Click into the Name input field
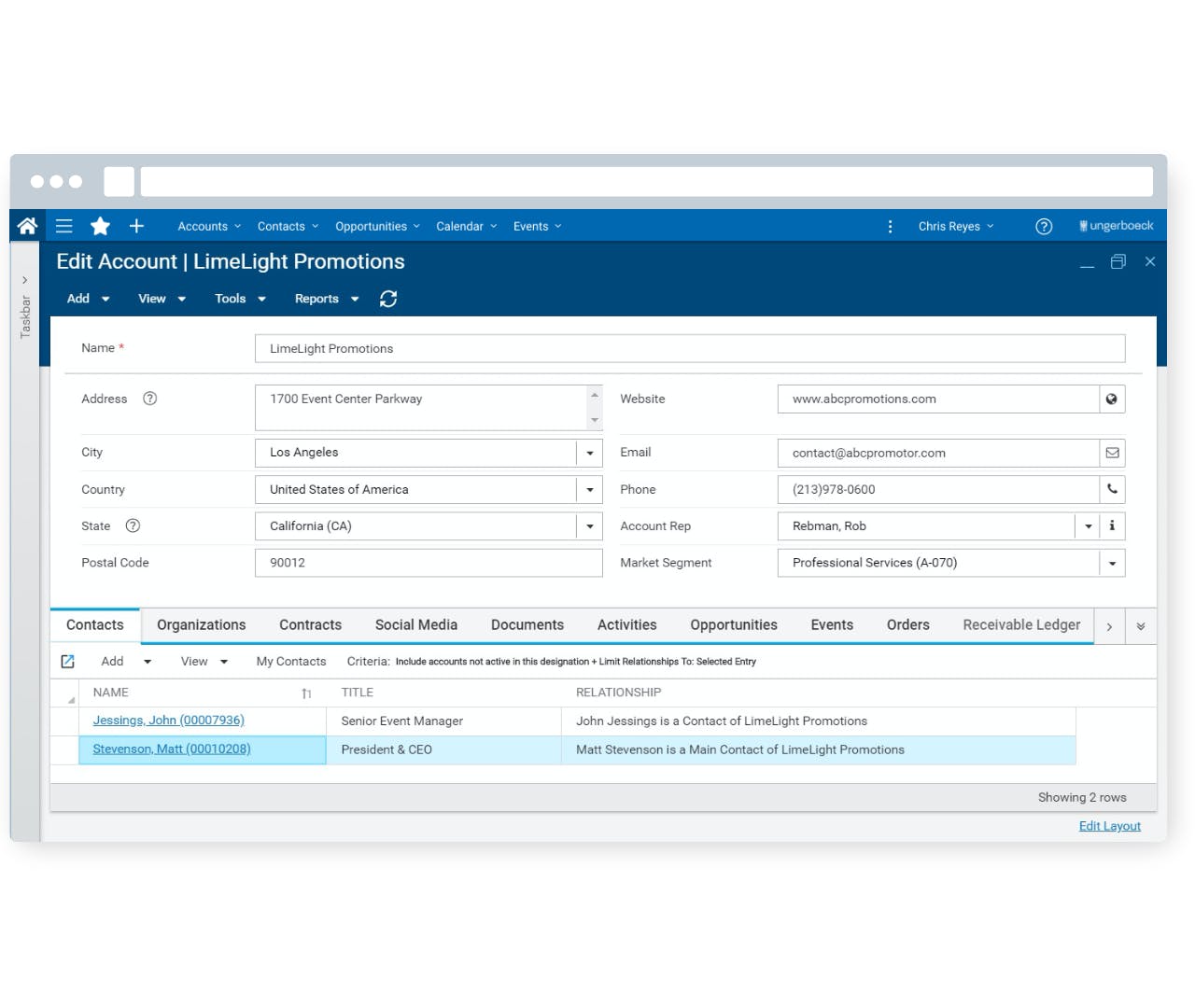This screenshot has height=1008, width=1195. click(690, 349)
